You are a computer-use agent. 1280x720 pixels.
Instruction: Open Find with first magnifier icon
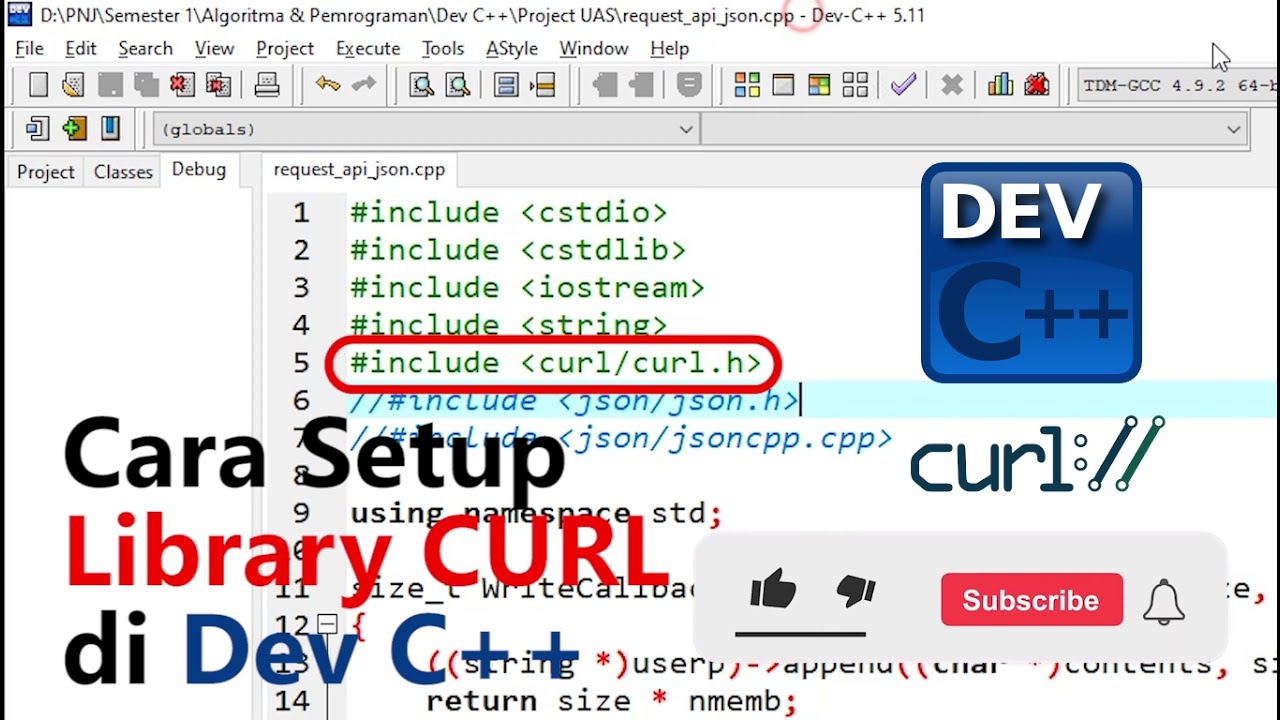pyautogui.click(x=422, y=85)
